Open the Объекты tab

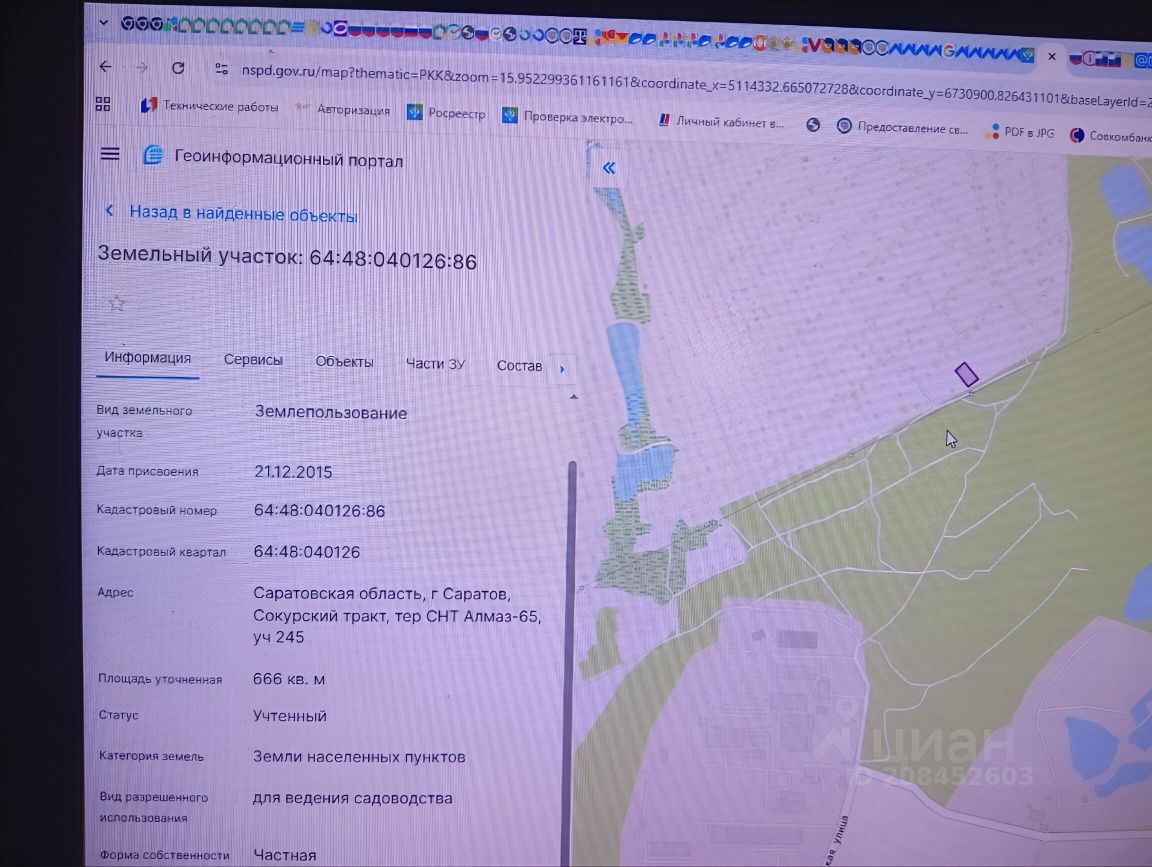point(344,362)
